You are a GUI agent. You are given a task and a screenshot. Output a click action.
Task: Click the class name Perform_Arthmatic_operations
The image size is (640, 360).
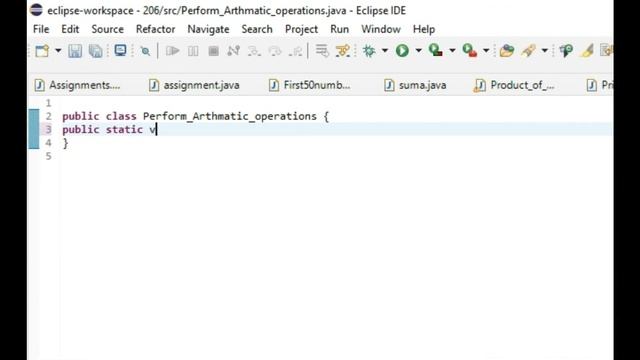coord(230,116)
